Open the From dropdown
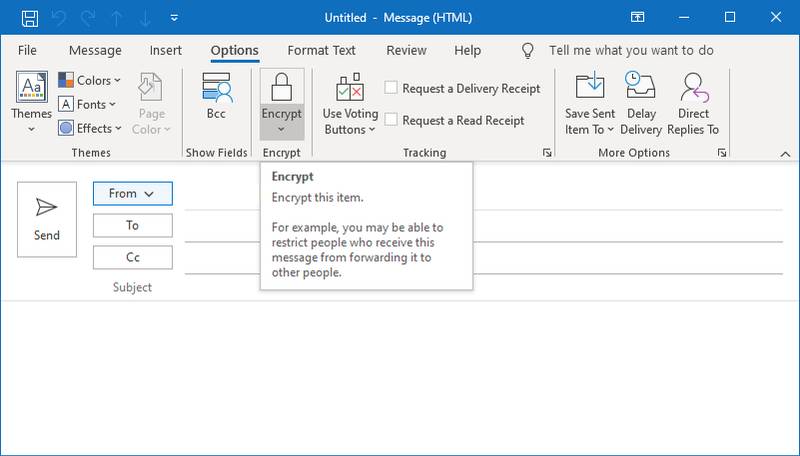Viewport: 800px width, 456px height. click(x=133, y=193)
